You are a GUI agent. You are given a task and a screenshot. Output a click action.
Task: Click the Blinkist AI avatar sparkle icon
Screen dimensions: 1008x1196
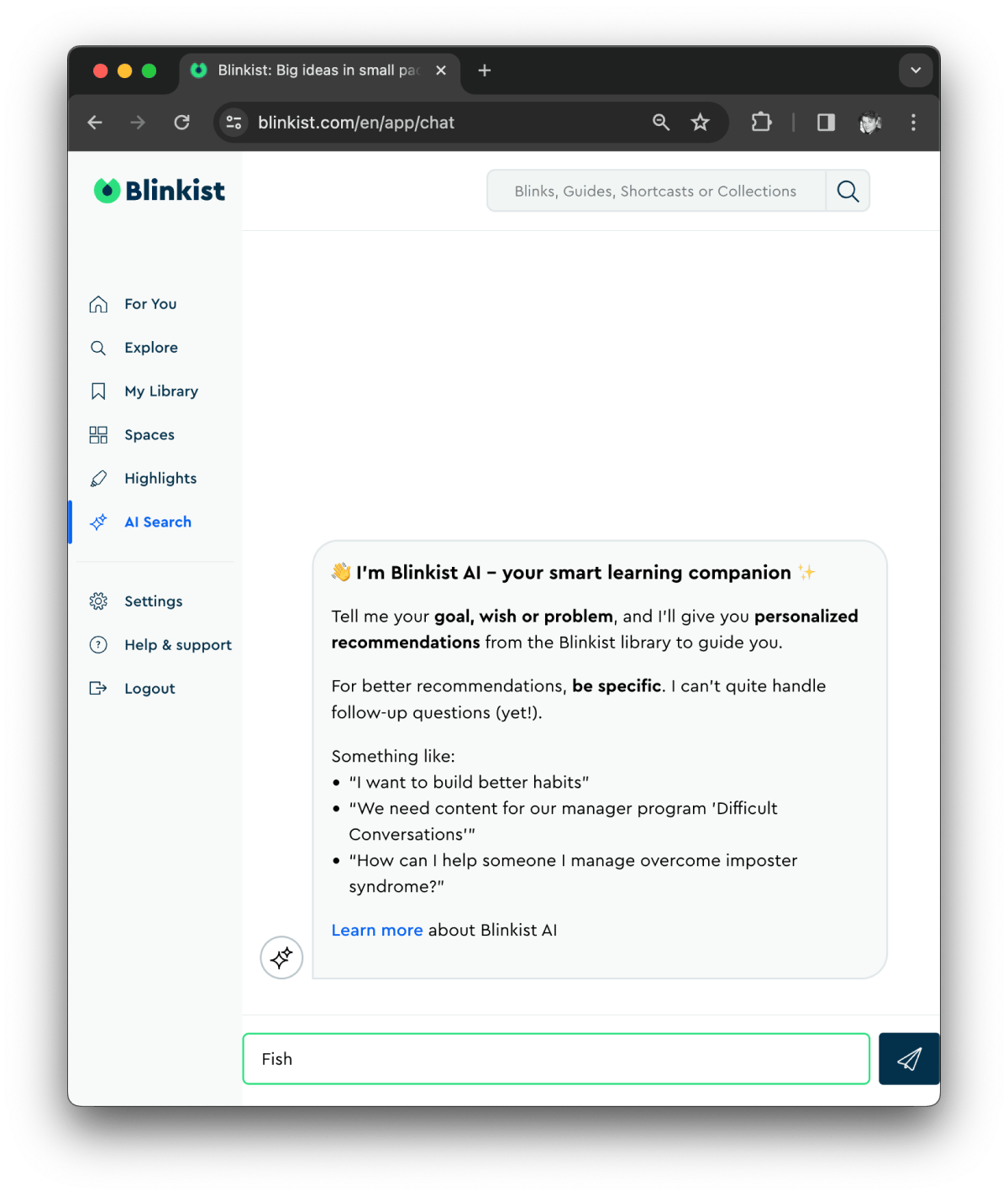coord(281,957)
